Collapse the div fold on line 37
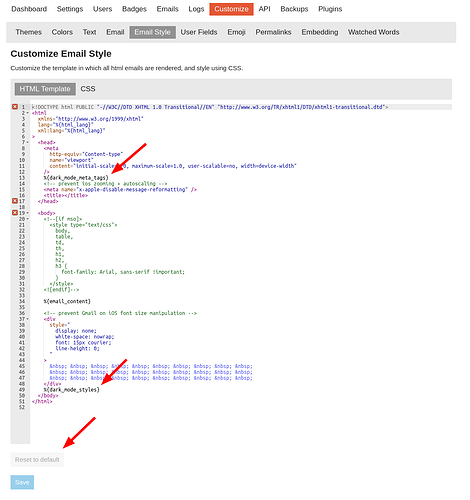Screen dimensions: 470x500 (x=28, y=319)
